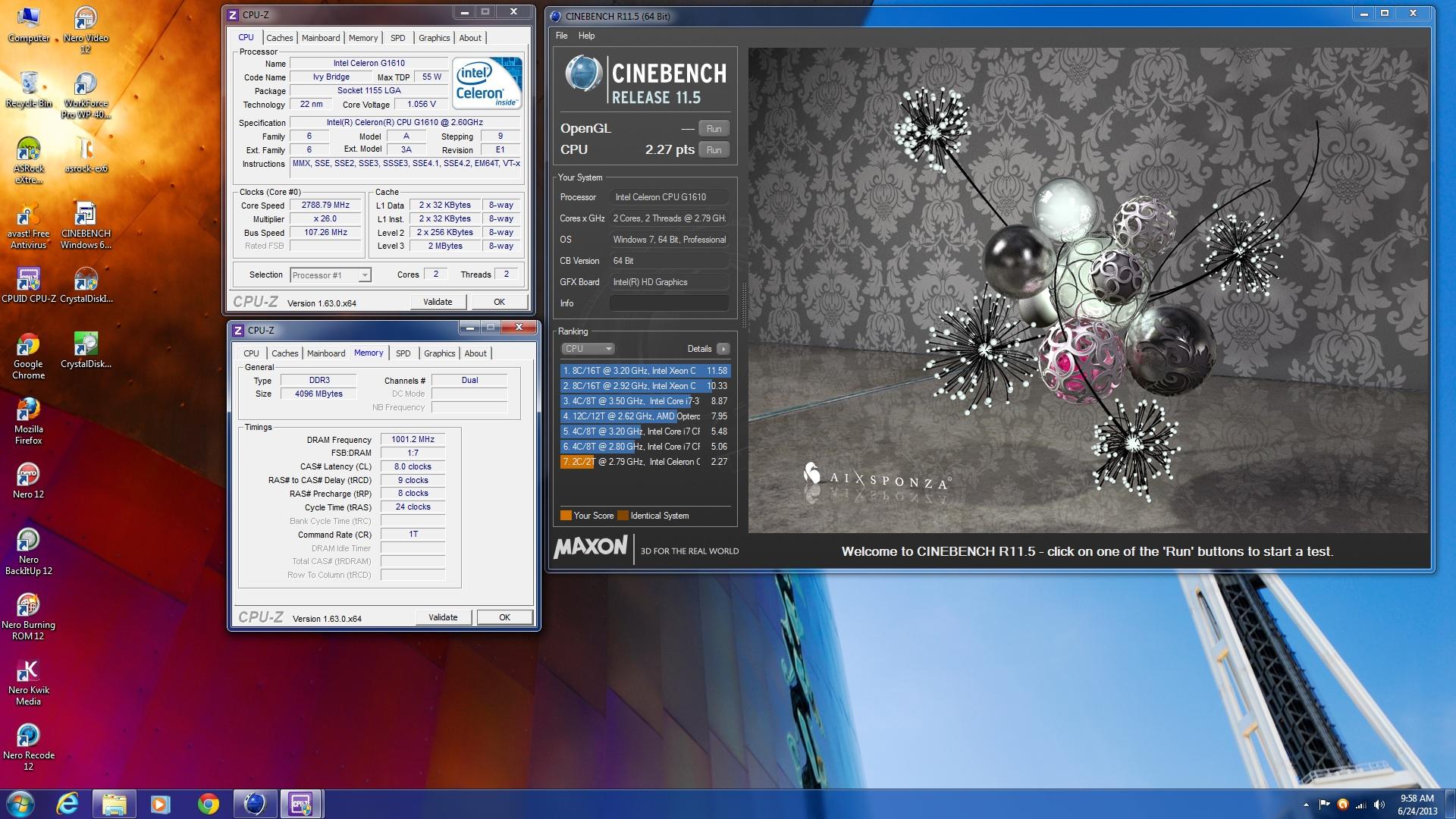Click the volume icon in system tray
Image resolution: width=1456 pixels, height=819 pixels.
(x=1379, y=805)
